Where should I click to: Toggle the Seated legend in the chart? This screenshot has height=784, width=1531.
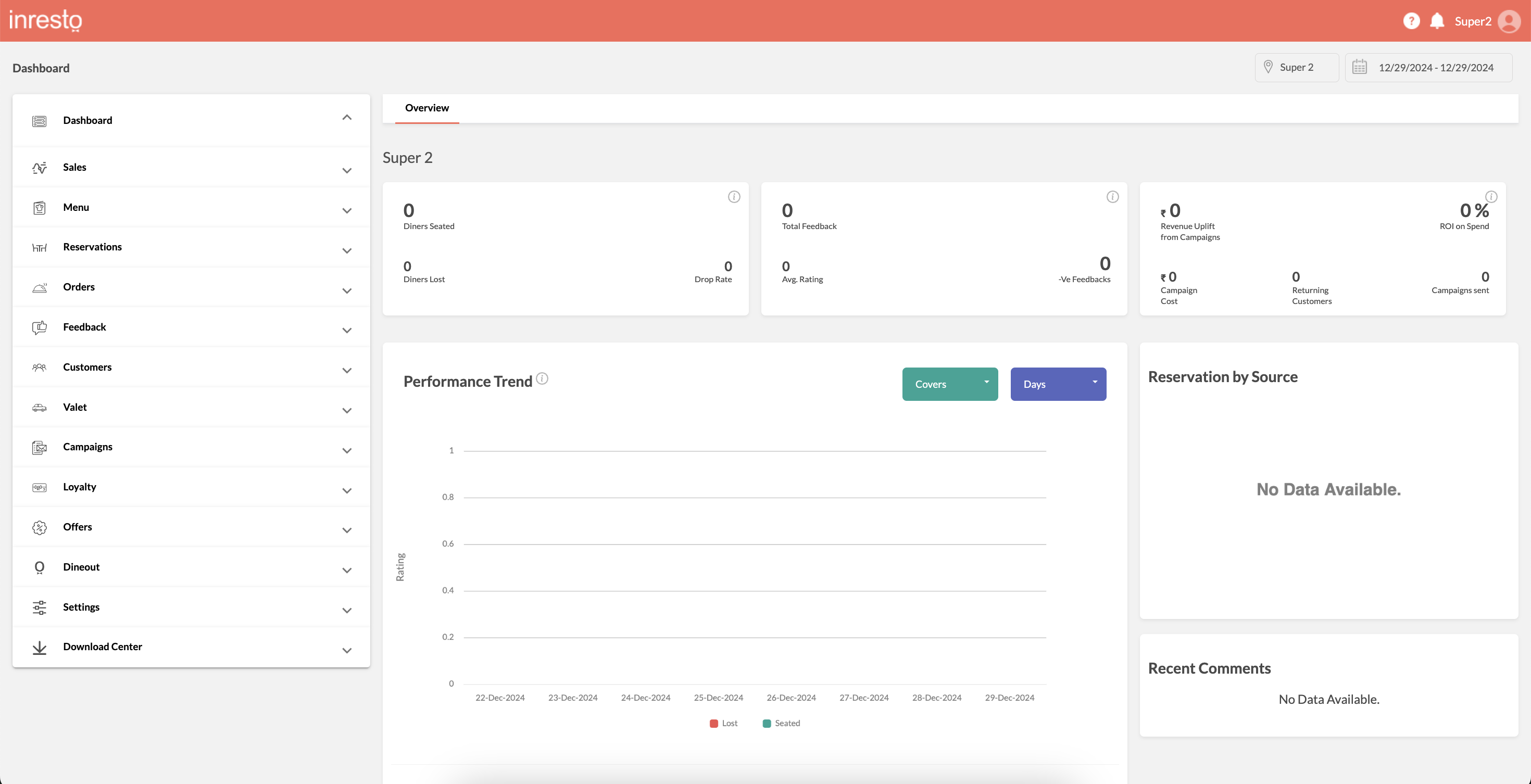[781, 723]
